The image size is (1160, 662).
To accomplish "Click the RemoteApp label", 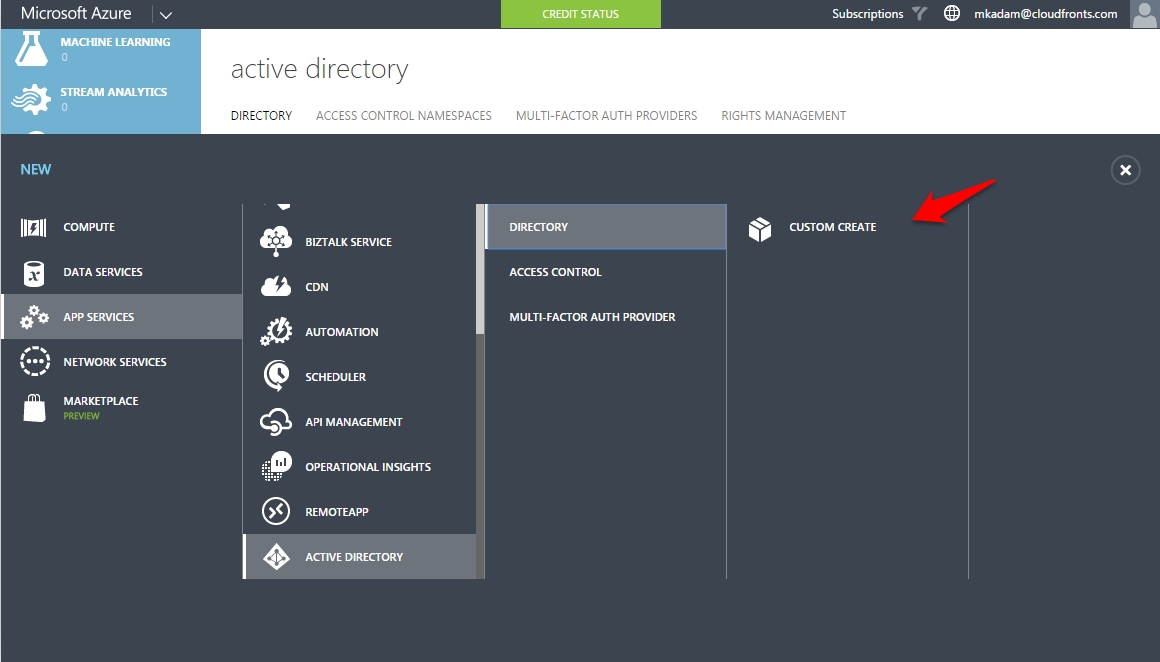I will (337, 512).
